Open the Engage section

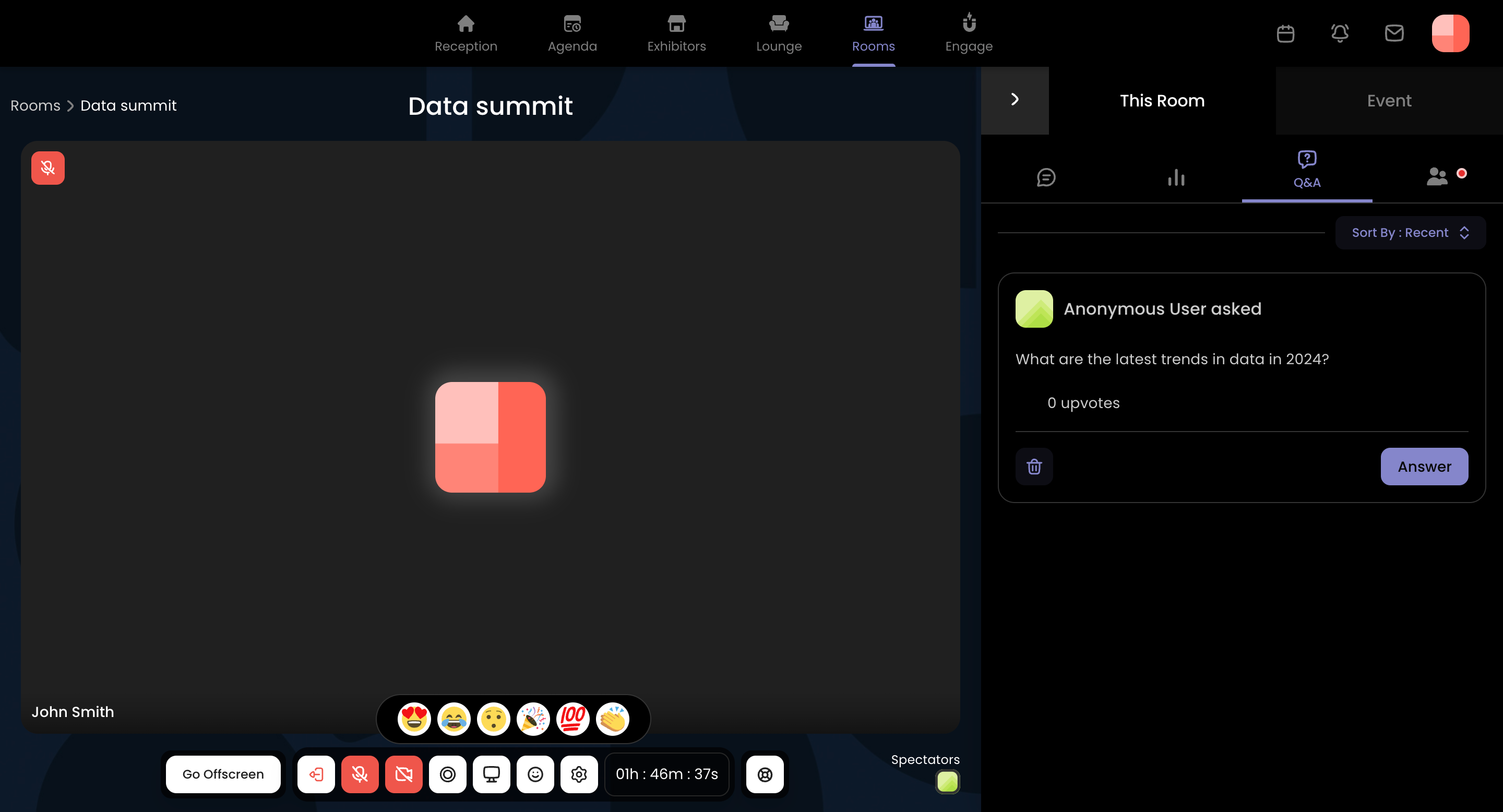[x=969, y=33]
